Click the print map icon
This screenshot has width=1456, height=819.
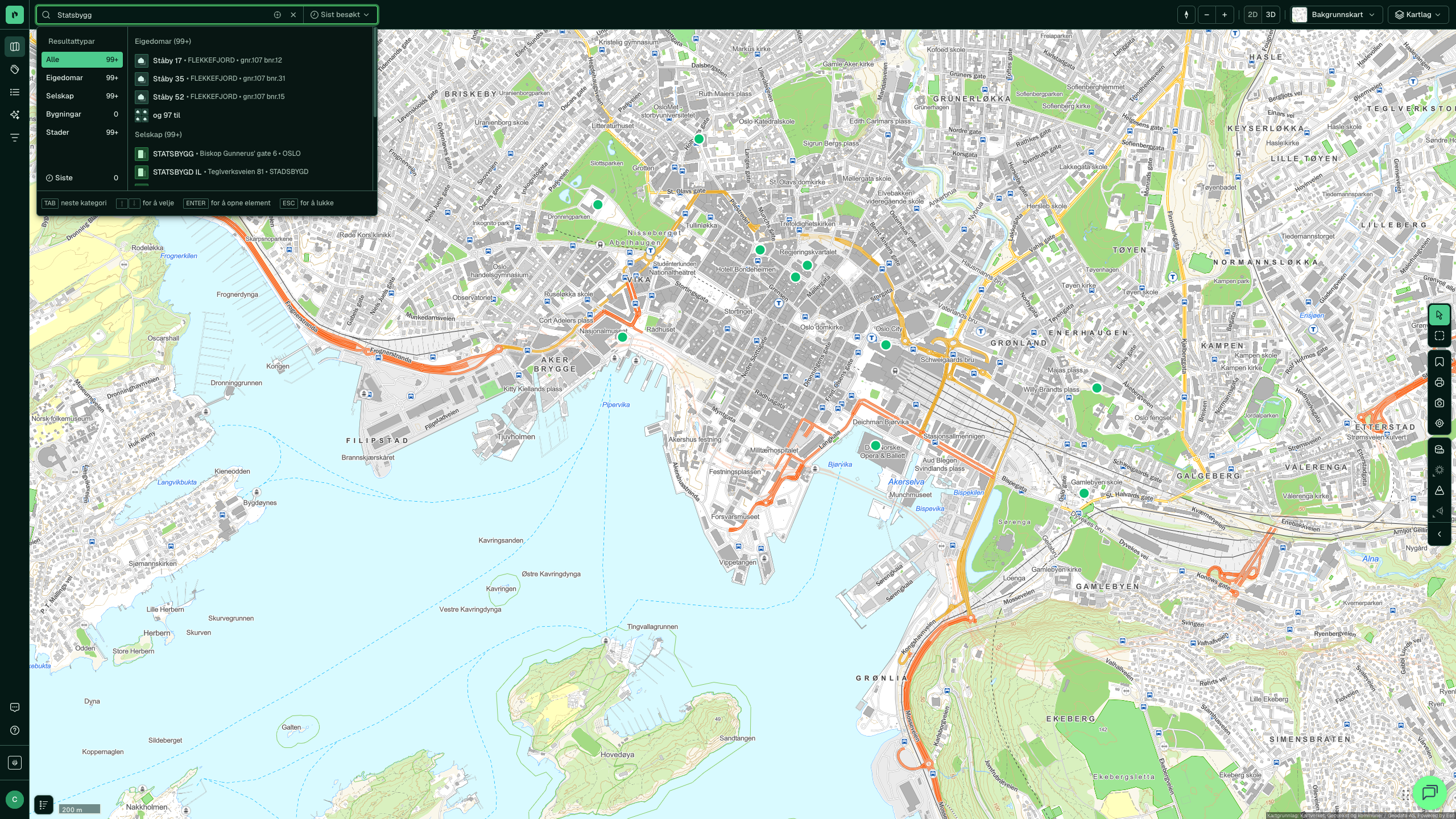point(1439,383)
